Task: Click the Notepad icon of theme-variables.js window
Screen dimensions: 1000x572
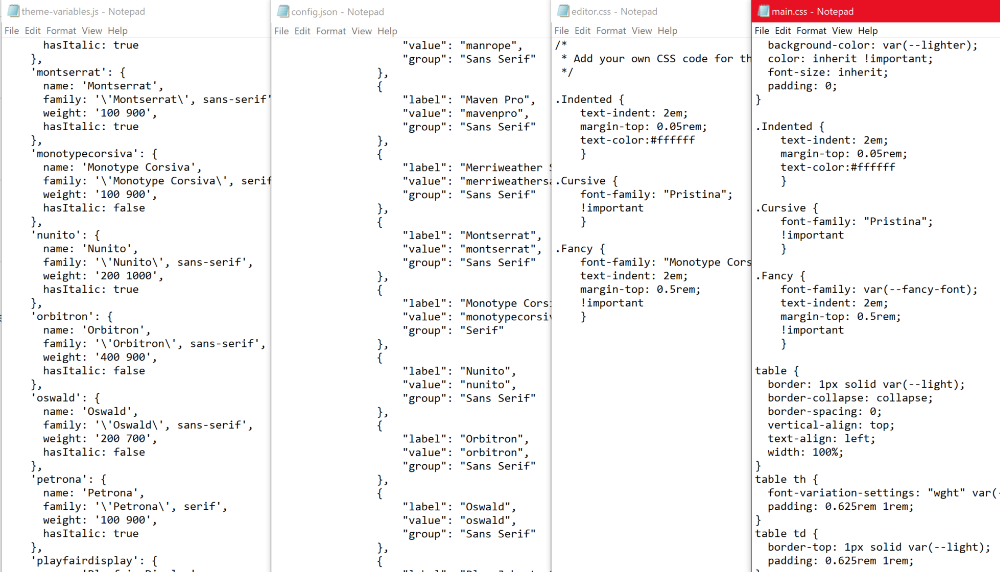Action: pos(13,11)
